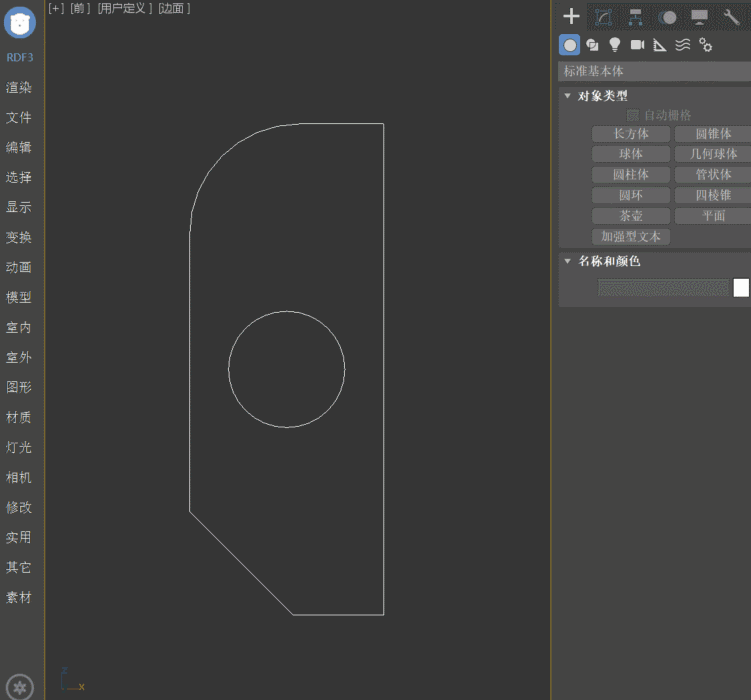Enable the 自动栅格 checkbox
Viewport: 751px width, 700px height.
[x=633, y=115]
